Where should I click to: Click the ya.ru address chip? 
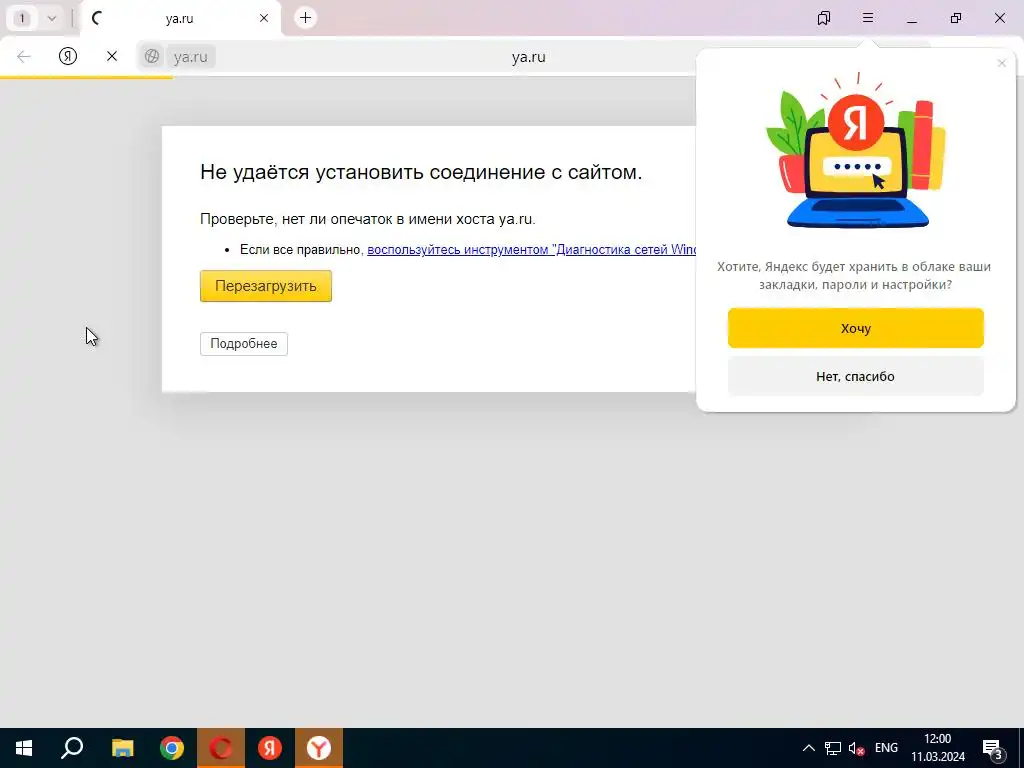pos(191,57)
